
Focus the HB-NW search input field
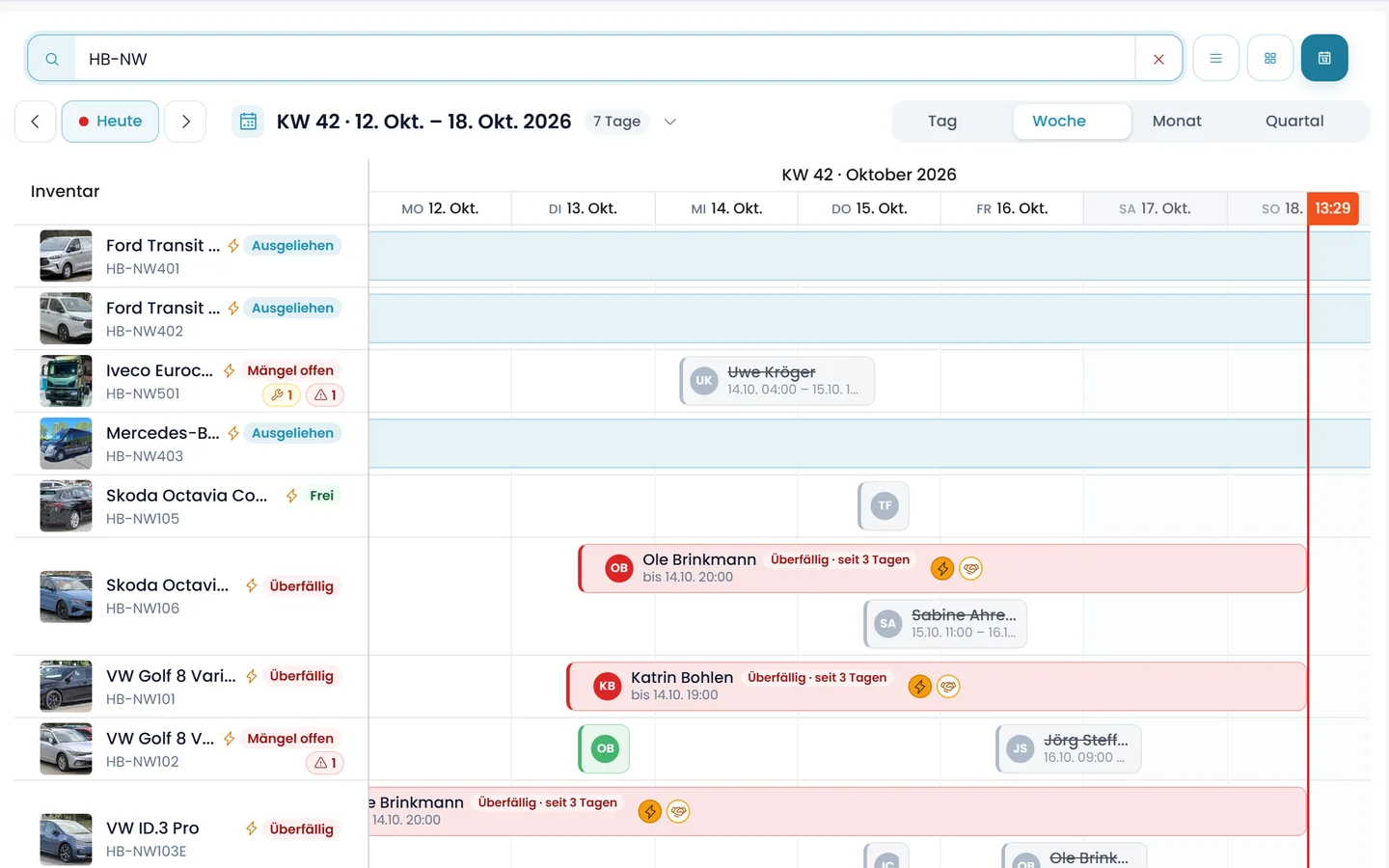pyautogui.click(x=605, y=59)
